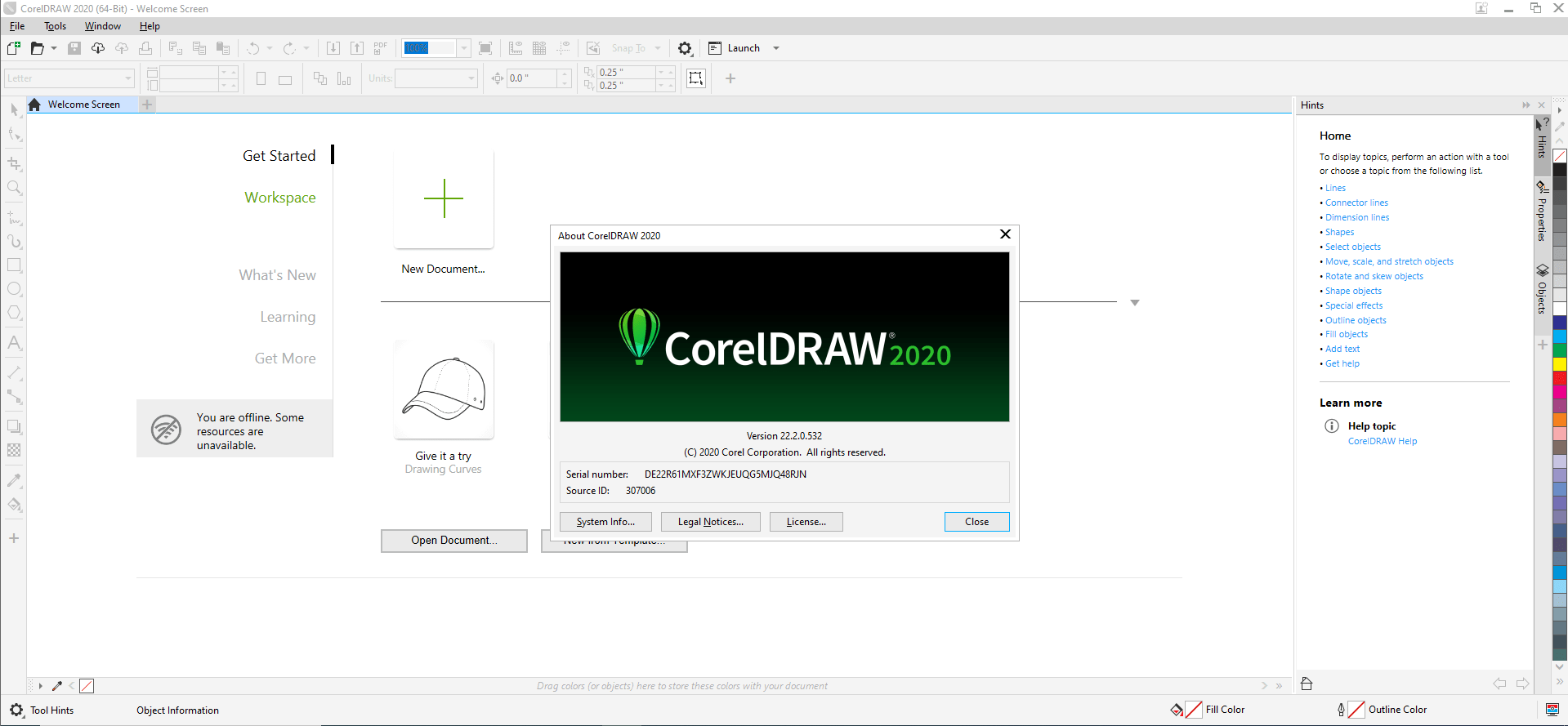Add a new tab with the plus icon
1568x726 pixels.
point(147,105)
